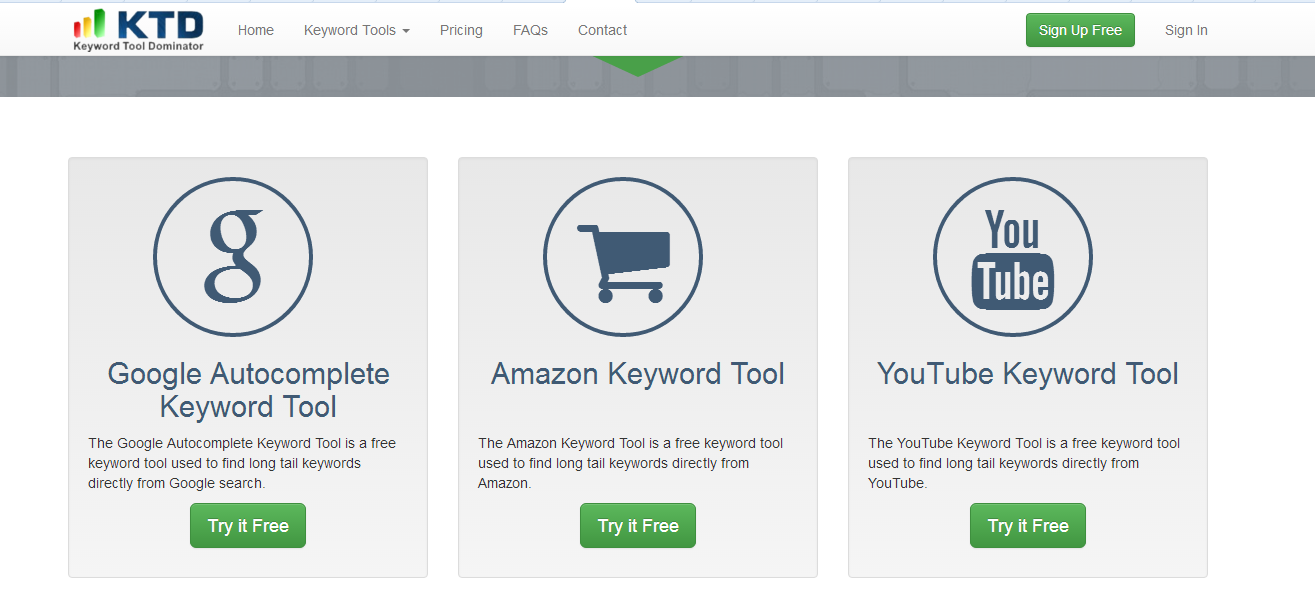Open the FAQs page
The height and width of the screenshot is (596, 1315).
point(530,30)
